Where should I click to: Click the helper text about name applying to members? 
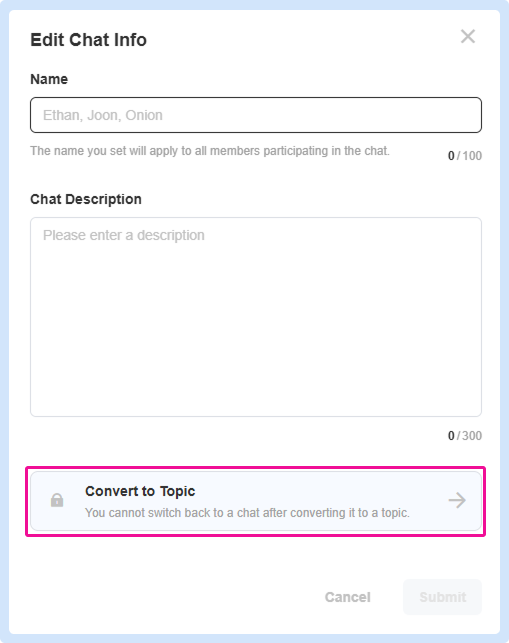[210, 151]
